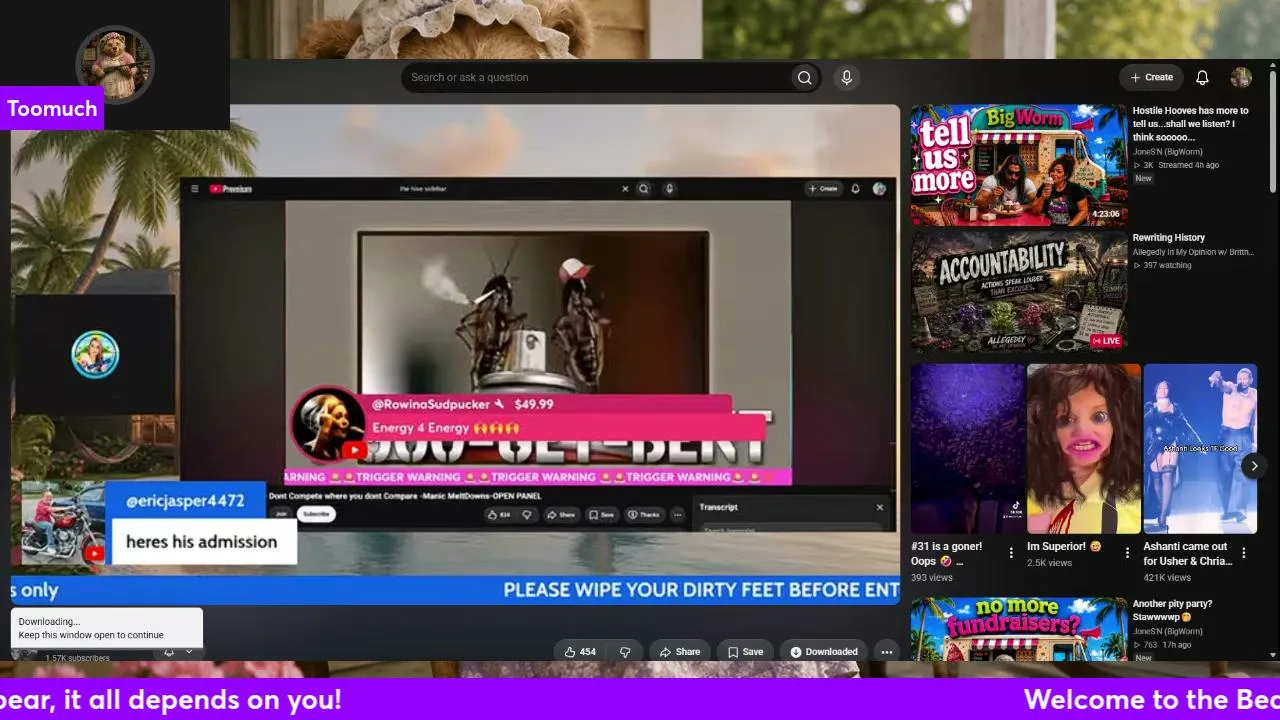Open the 'tell us more' BigWorm thumbnail

click(x=1018, y=165)
